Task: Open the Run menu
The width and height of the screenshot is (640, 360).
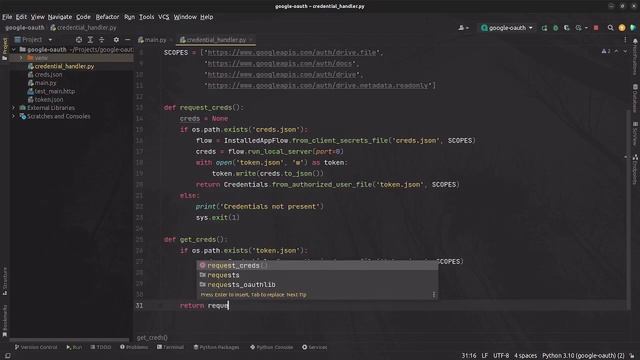Action: point(129,17)
